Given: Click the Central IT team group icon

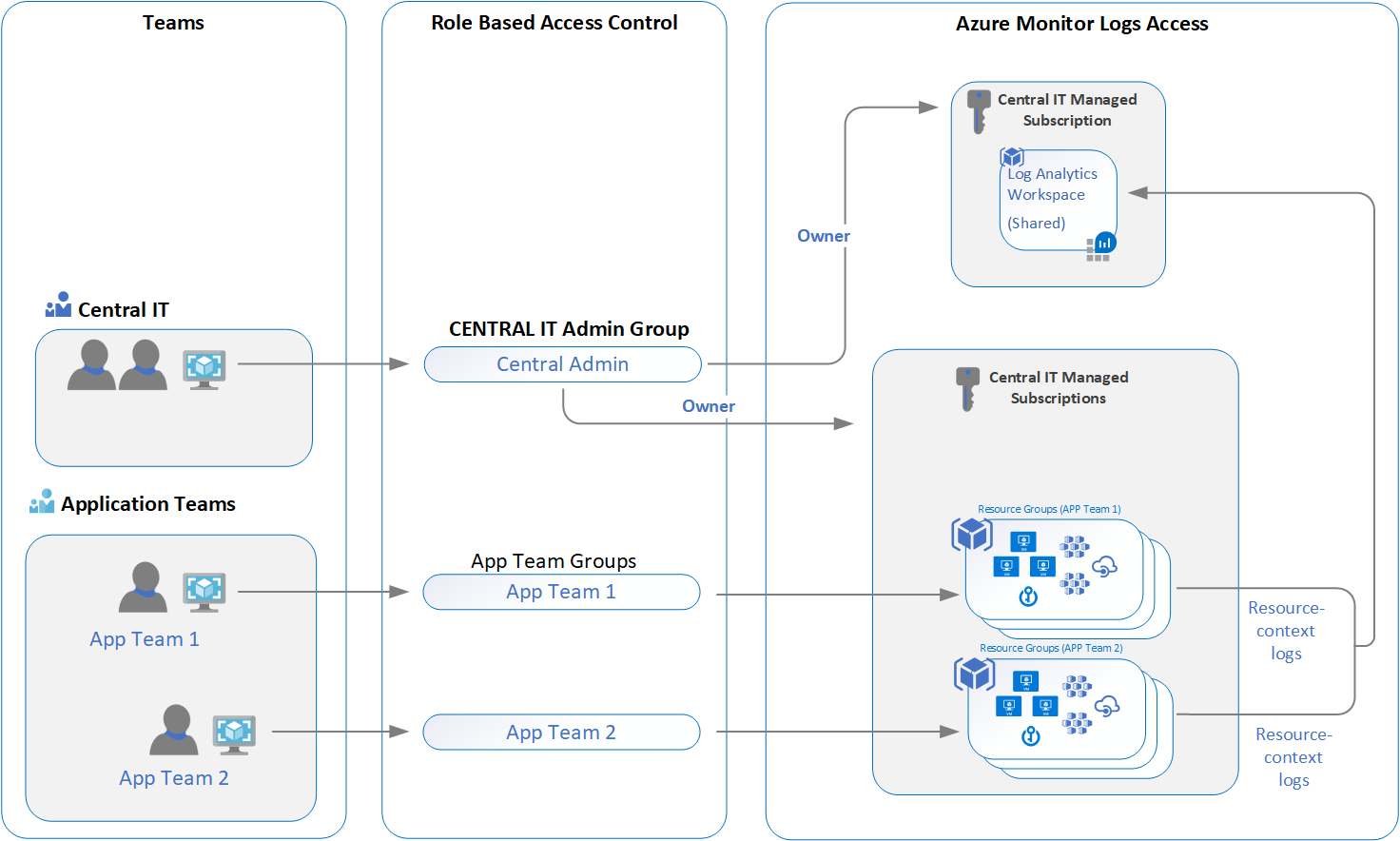Looking at the screenshot, I should point(58,304).
